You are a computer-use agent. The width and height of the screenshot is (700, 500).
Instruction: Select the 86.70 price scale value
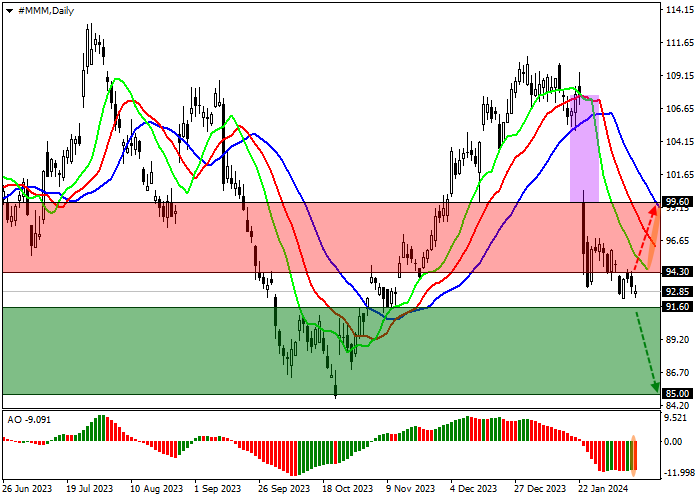(x=680, y=372)
